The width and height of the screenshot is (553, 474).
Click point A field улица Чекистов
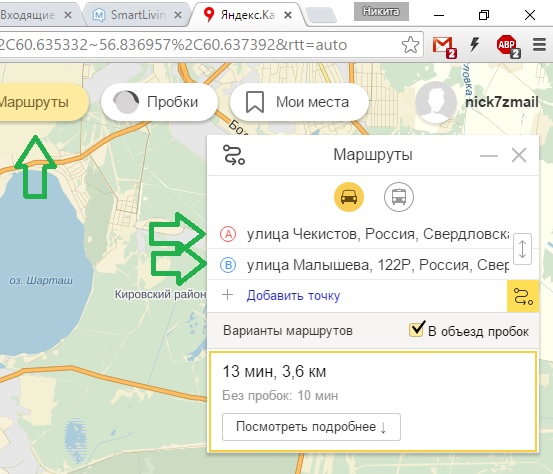377,234
